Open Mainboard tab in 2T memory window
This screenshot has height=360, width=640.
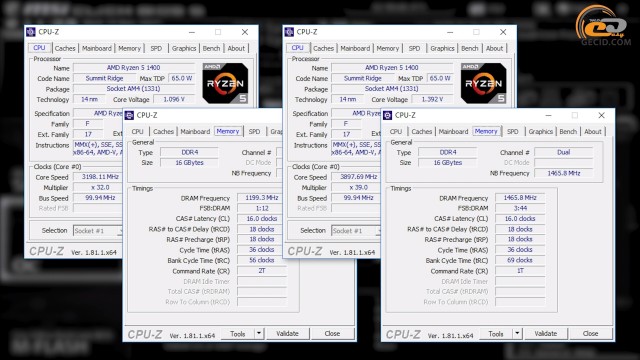(195, 131)
